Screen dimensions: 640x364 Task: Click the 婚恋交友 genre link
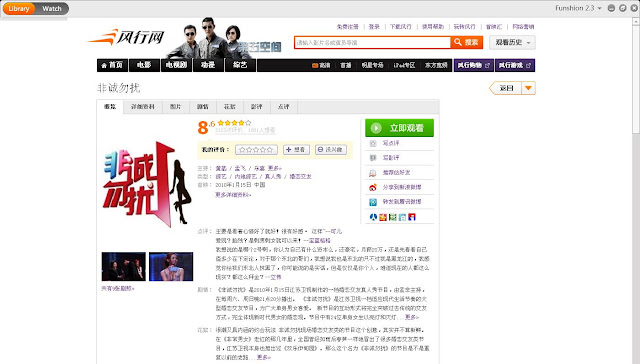click(300, 176)
